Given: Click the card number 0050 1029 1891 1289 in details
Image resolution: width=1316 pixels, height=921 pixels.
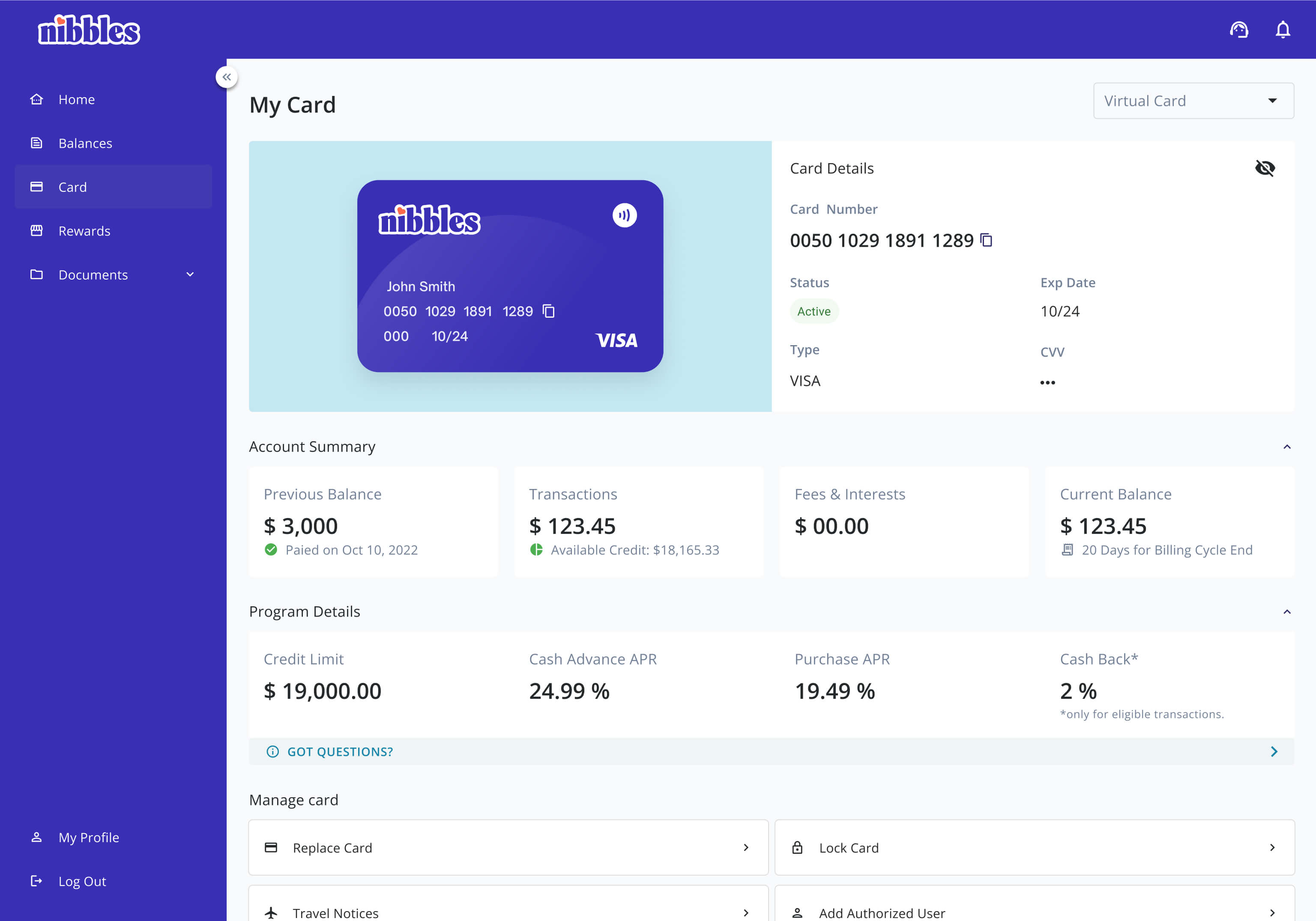Looking at the screenshot, I should 882,240.
